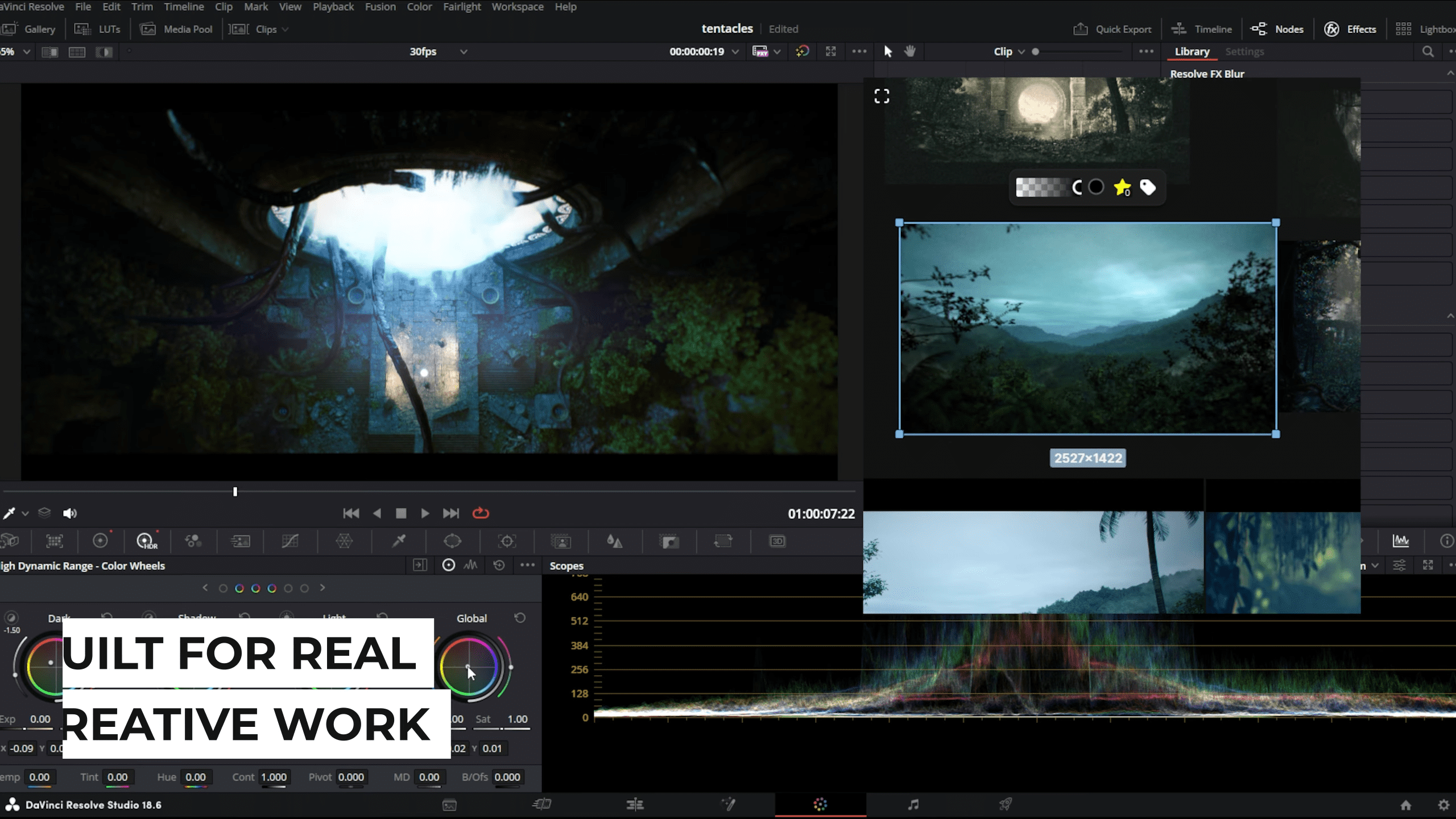
Task: Open the Fusion page
Action: click(x=729, y=805)
